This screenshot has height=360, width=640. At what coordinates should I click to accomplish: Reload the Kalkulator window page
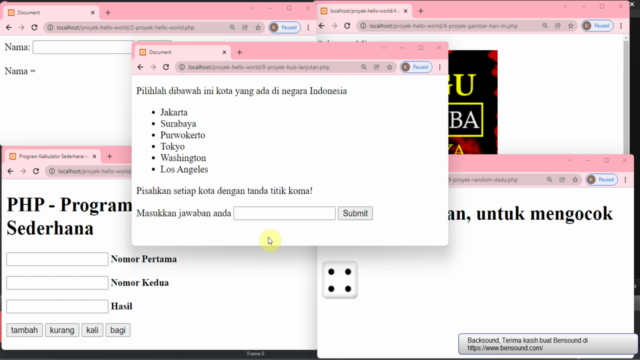coord(36,171)
